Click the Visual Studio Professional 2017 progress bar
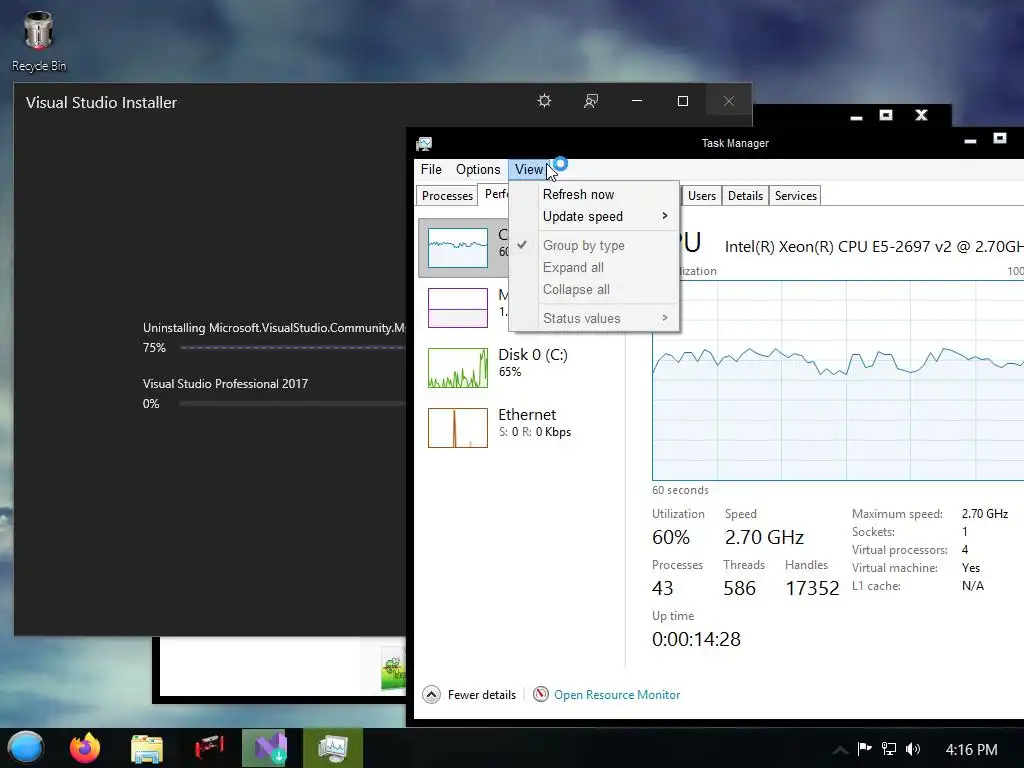The image size is (1024, 768). click(293, 404)
